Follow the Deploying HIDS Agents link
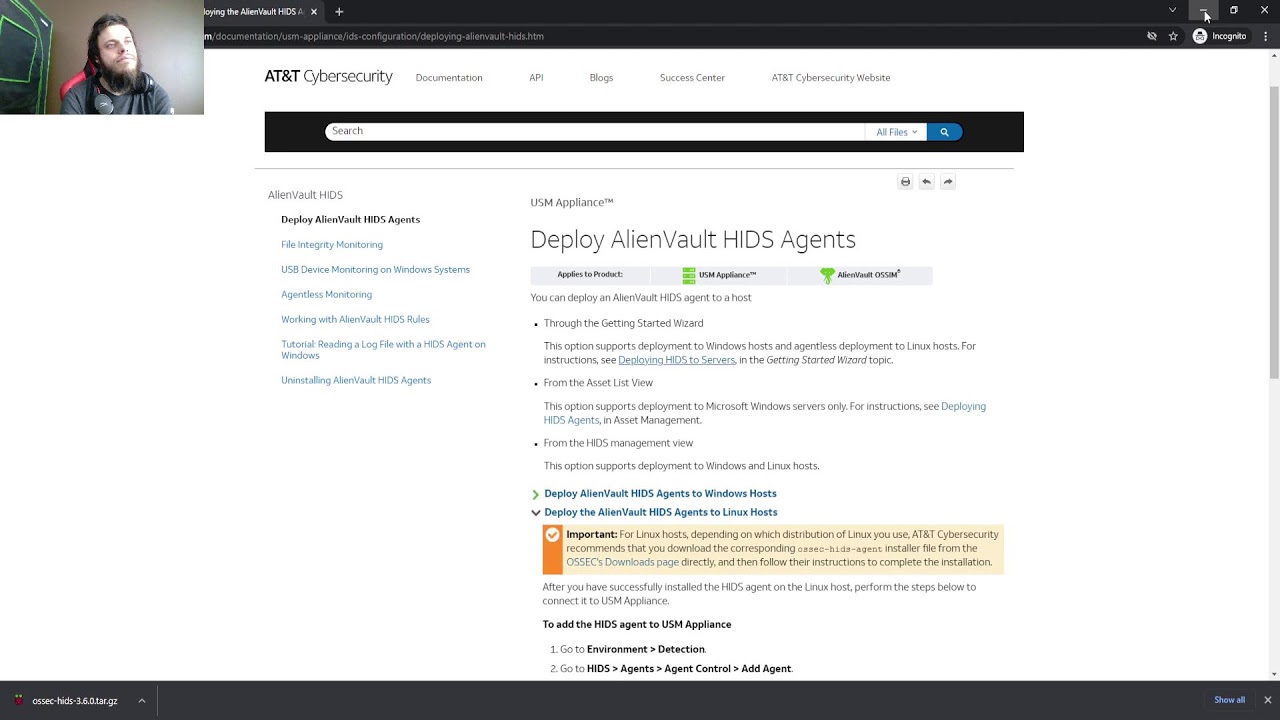 pyautogui.click(x=765, y=413)
